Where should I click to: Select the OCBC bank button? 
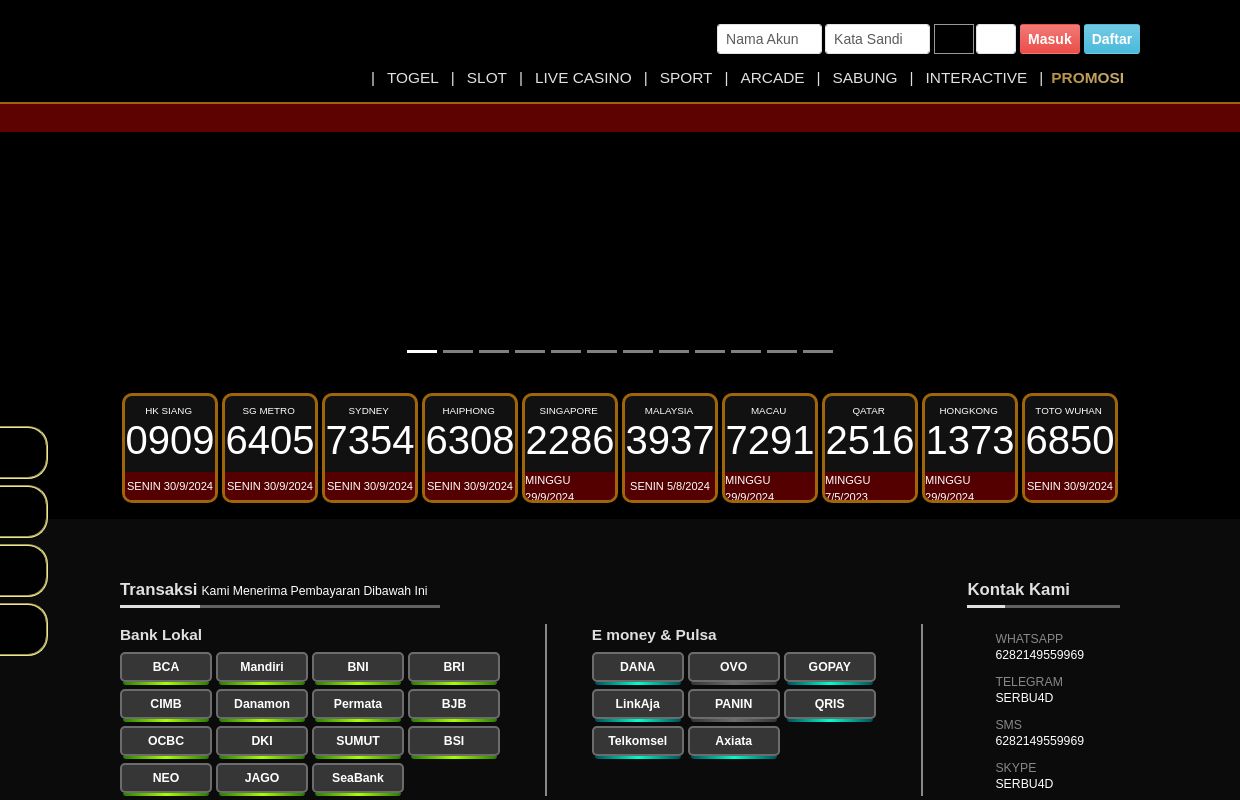coord(166,741)
